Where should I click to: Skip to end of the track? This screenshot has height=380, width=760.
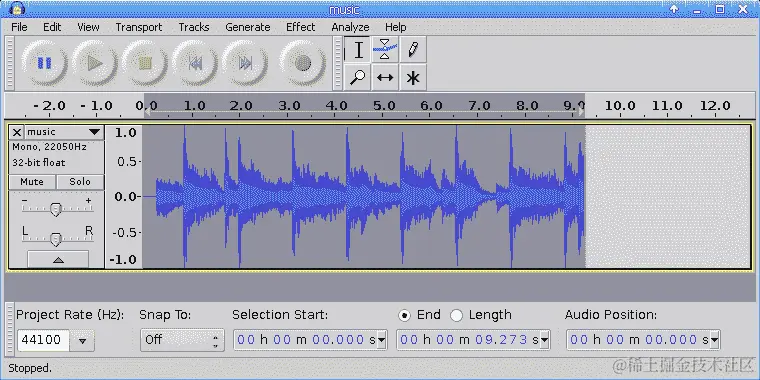pos(246,63)
